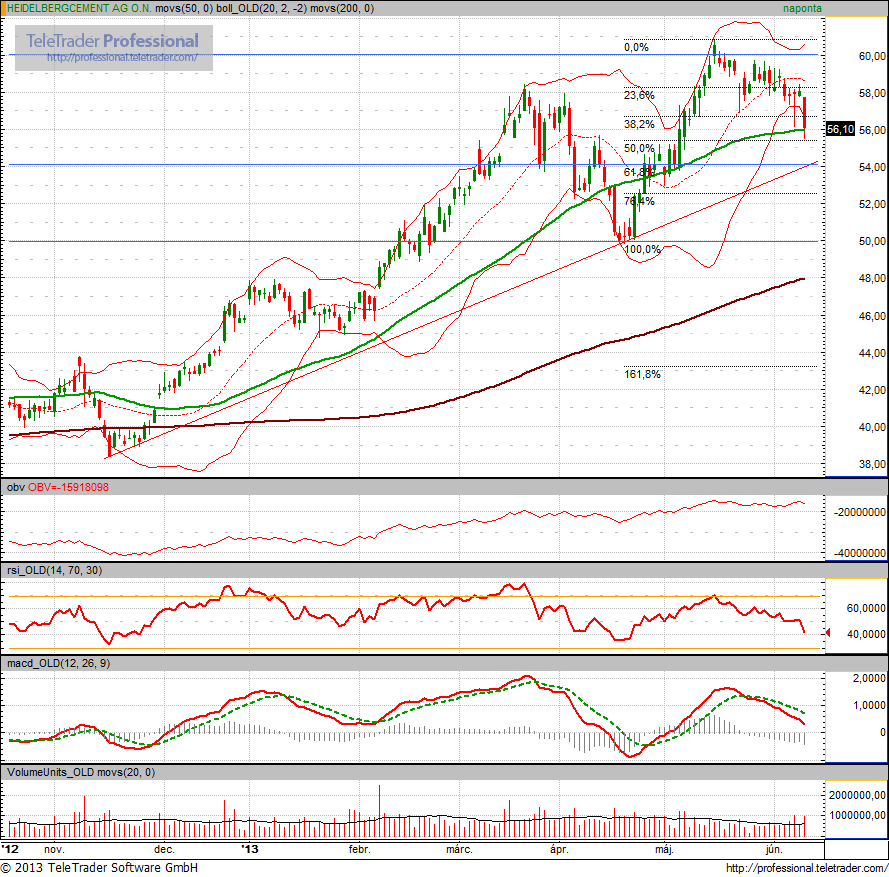Image resolution: width=889 pixels, height=877 pixels.
Task: Click the © 2013 TeleTrader Software GmbH copyright text
Action: (x=100, y=868)
